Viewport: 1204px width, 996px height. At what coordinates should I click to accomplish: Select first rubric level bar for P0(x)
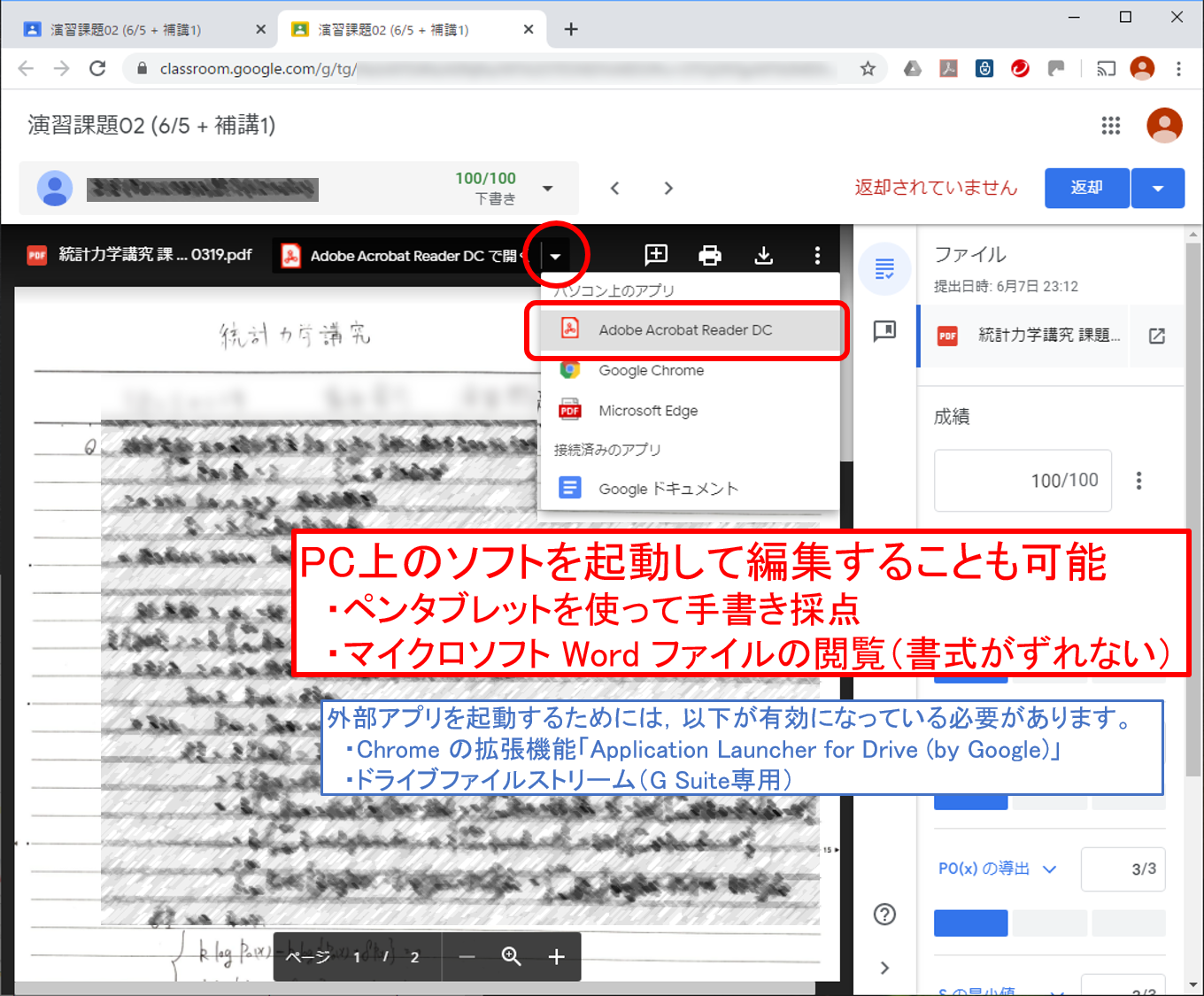(970, 923)
